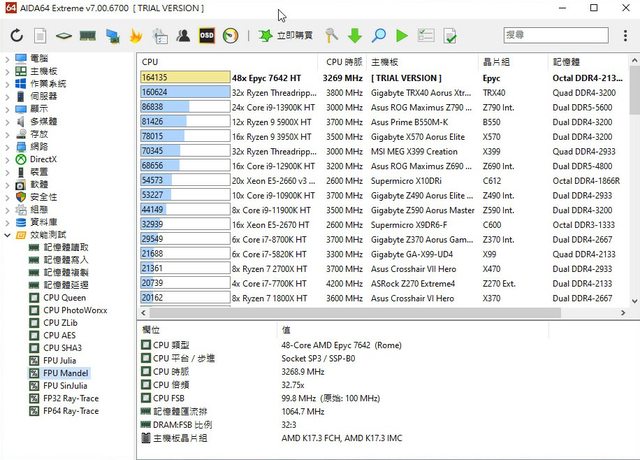Select the CPU Queen benchmark
The height and width of the screenshot is (460, 640).
(64, 297)
